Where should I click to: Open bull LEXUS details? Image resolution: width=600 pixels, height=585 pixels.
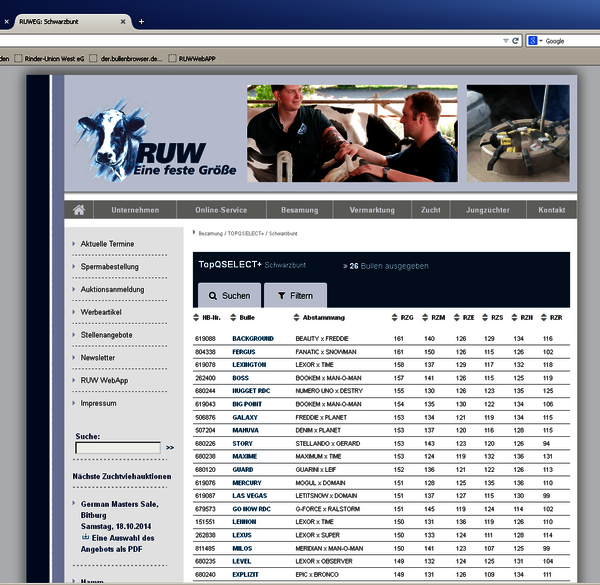pyautogui.click(x=242, y=535)
